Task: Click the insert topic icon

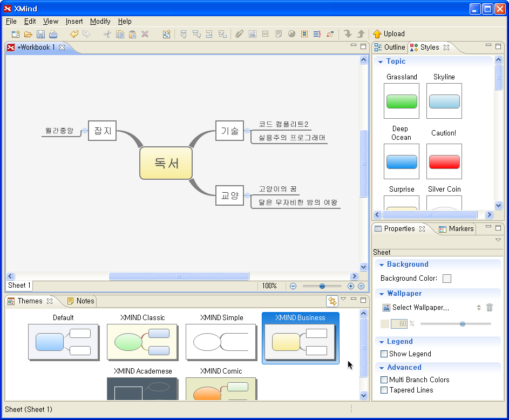Action: (x=183, y=34)
